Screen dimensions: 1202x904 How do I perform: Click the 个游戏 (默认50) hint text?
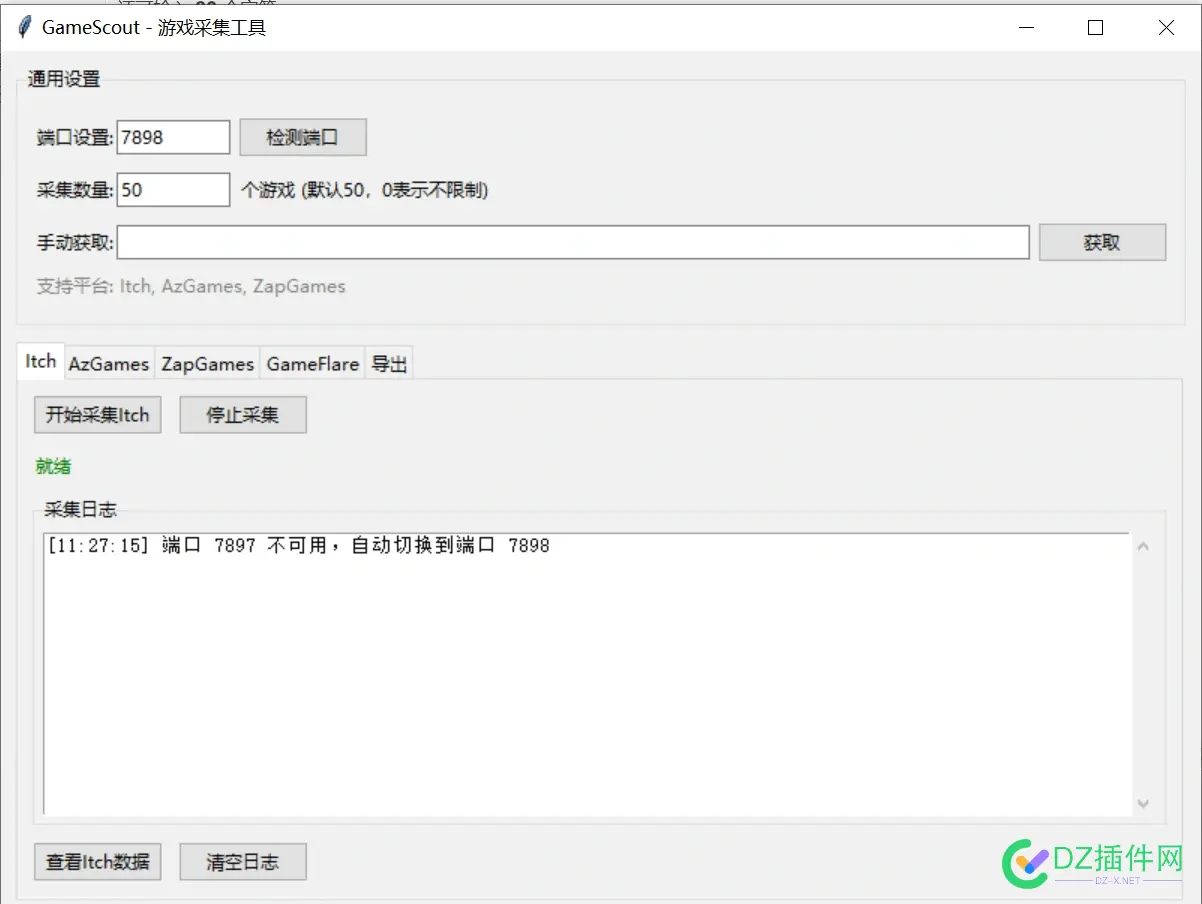pyautogui.click(x=365, y=190)
